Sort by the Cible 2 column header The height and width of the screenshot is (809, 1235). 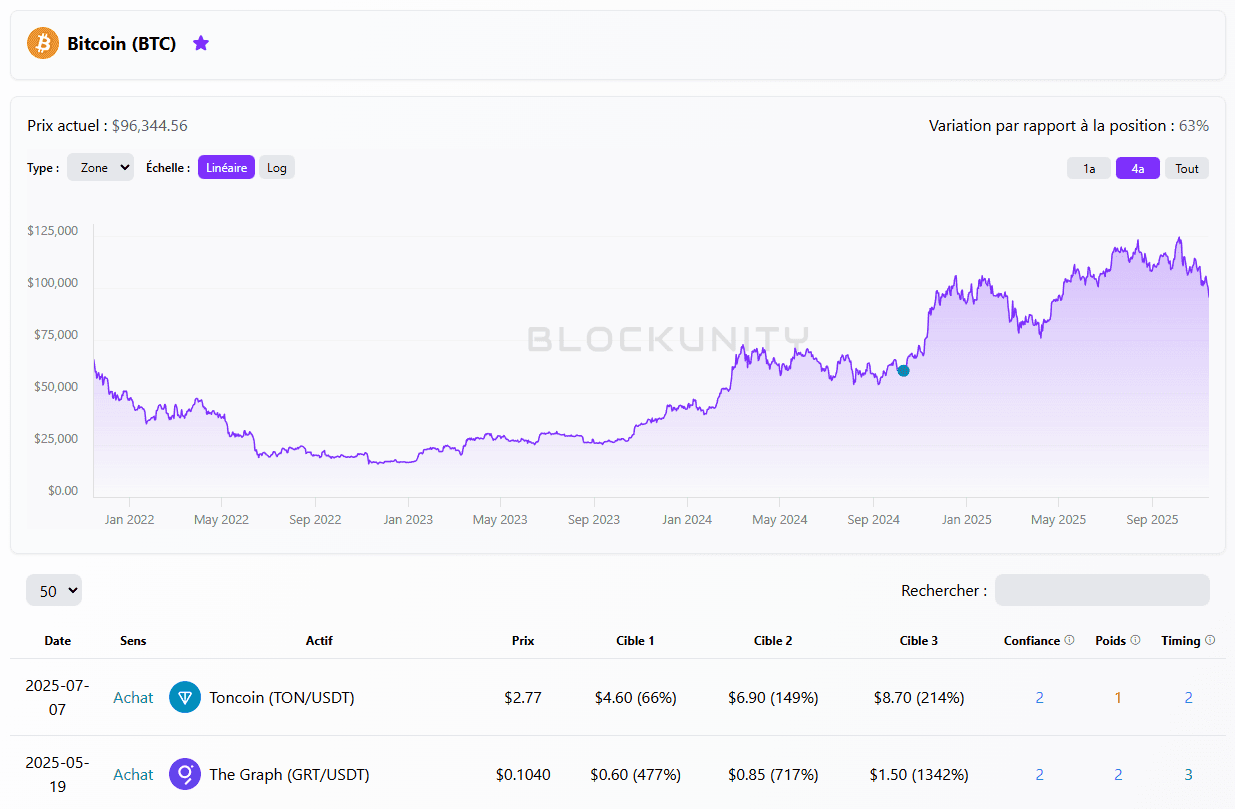773,640
